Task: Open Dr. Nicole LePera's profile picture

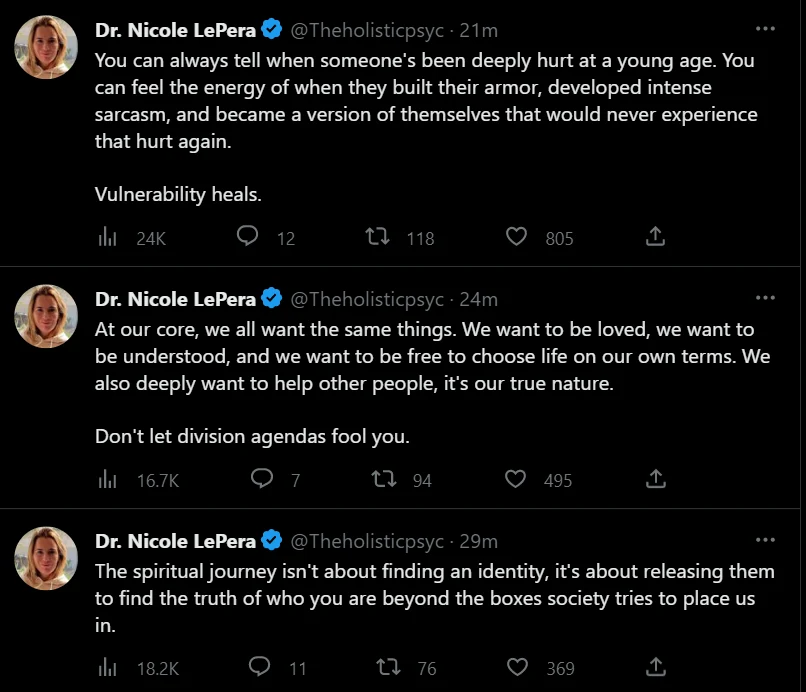Action: tap(45, 46)
